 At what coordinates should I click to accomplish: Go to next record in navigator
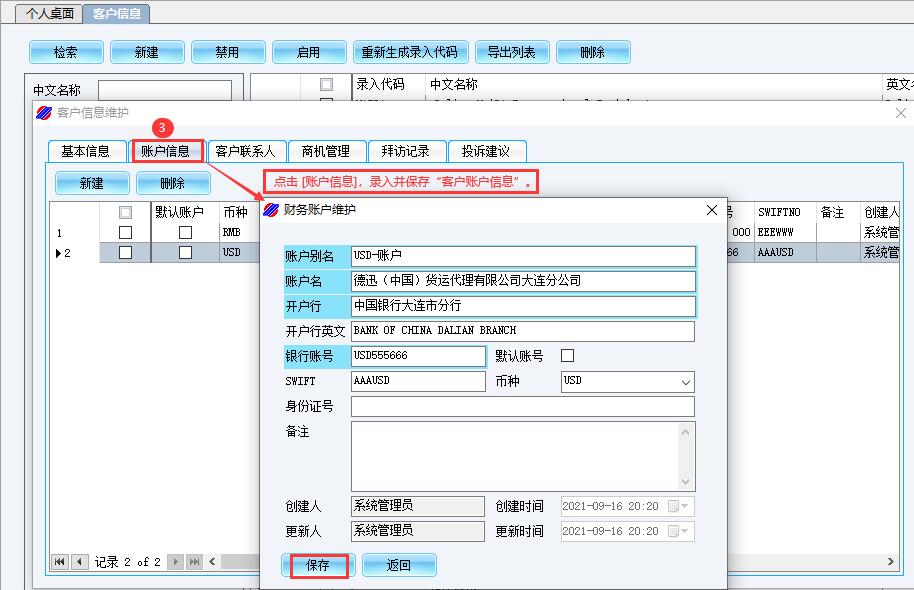[176, 562]
